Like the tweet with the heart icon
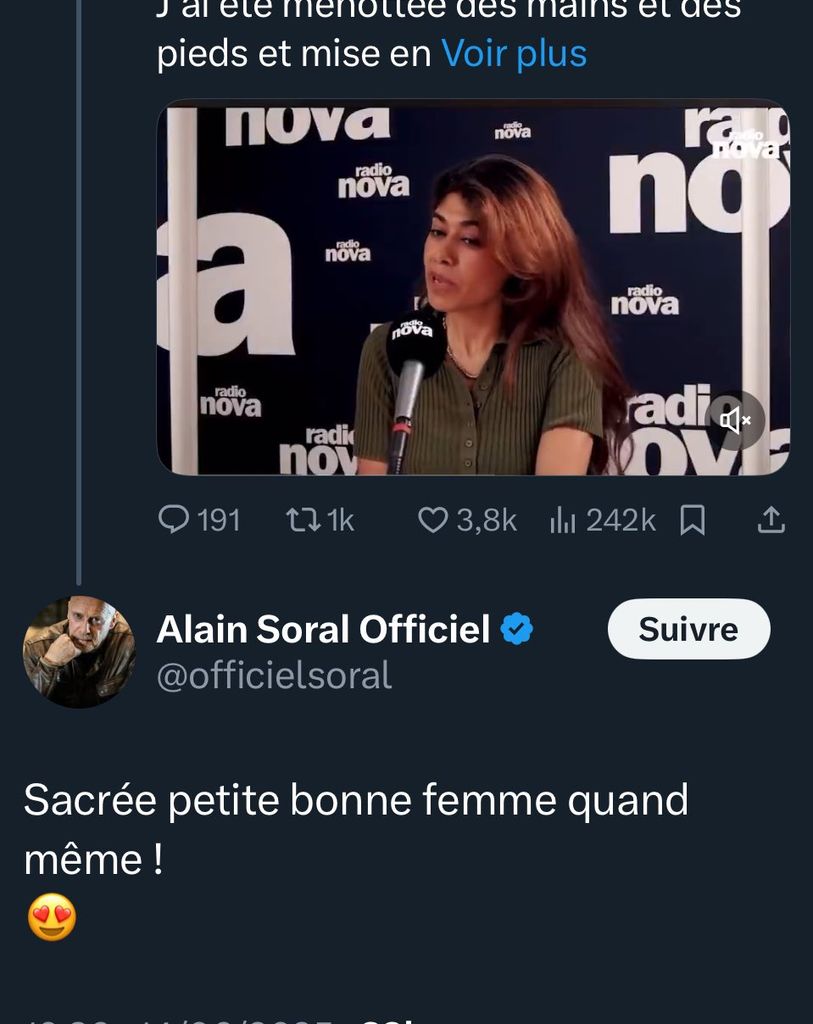813x1024 pixels. [x=432, y=520]
